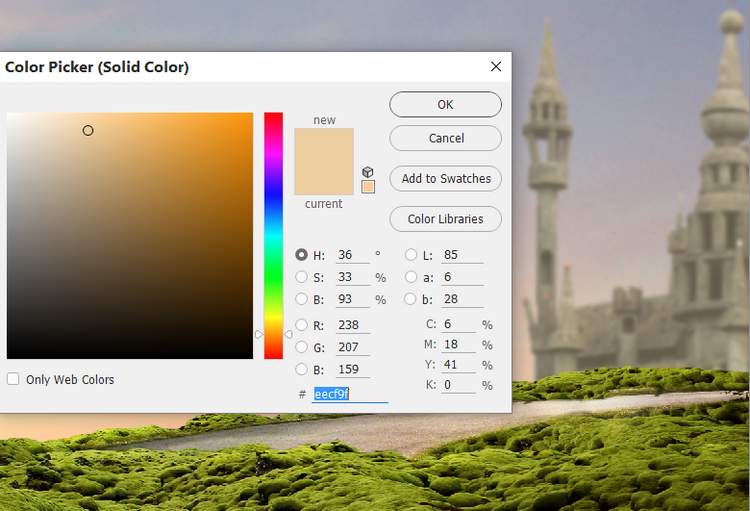Click the small web-safe color swatch

point(368,187)
